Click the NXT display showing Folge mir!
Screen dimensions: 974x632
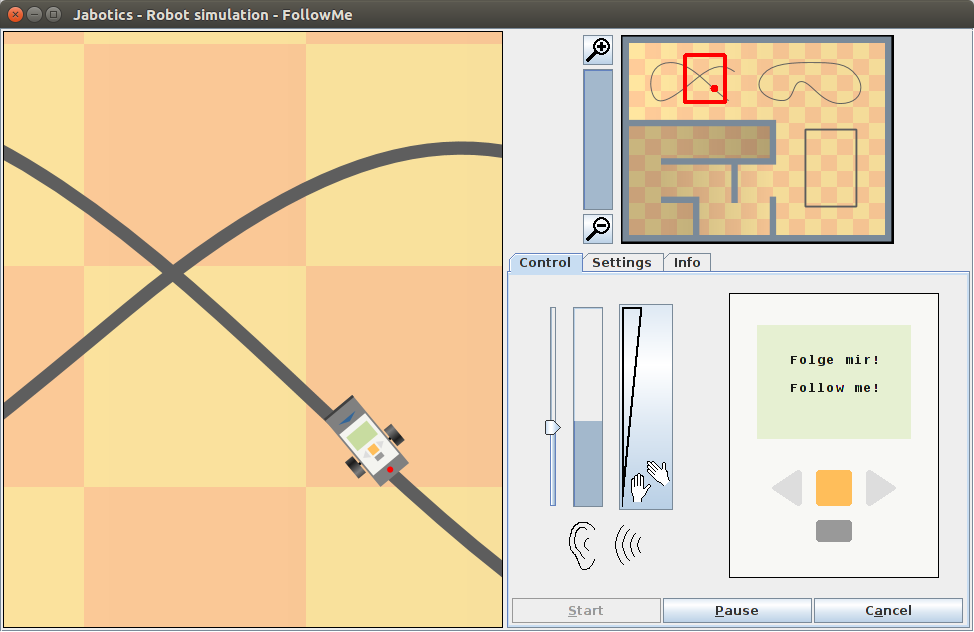click(x=834, y=382)
